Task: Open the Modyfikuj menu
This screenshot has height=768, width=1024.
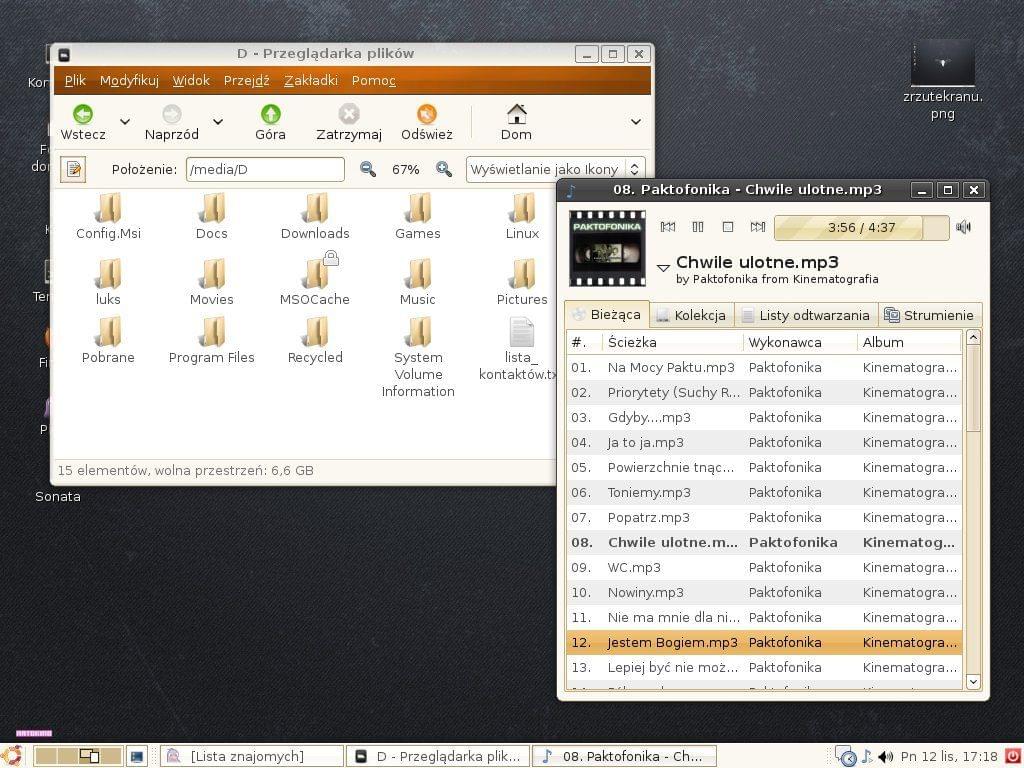Action: 129,80
